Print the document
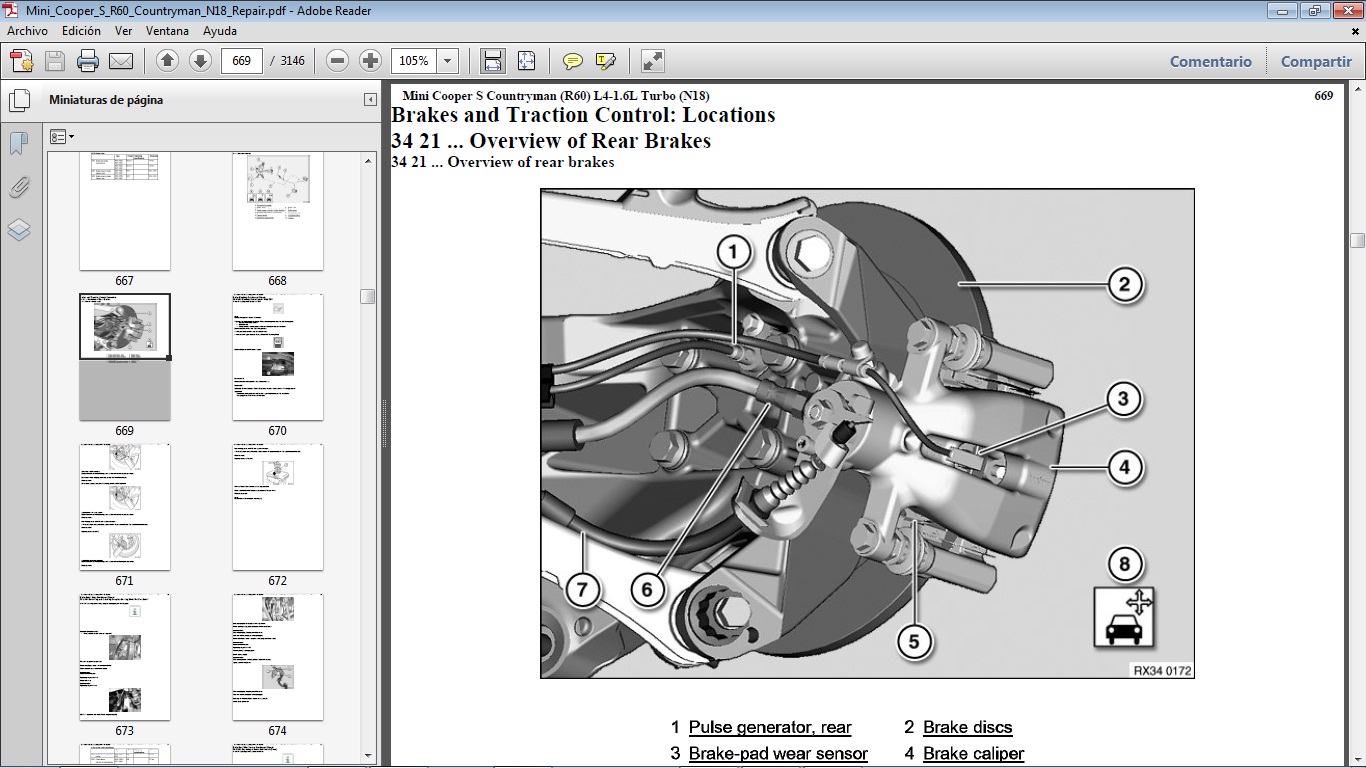The height and width of the screenshot is (768, 1366). [88, 60]
